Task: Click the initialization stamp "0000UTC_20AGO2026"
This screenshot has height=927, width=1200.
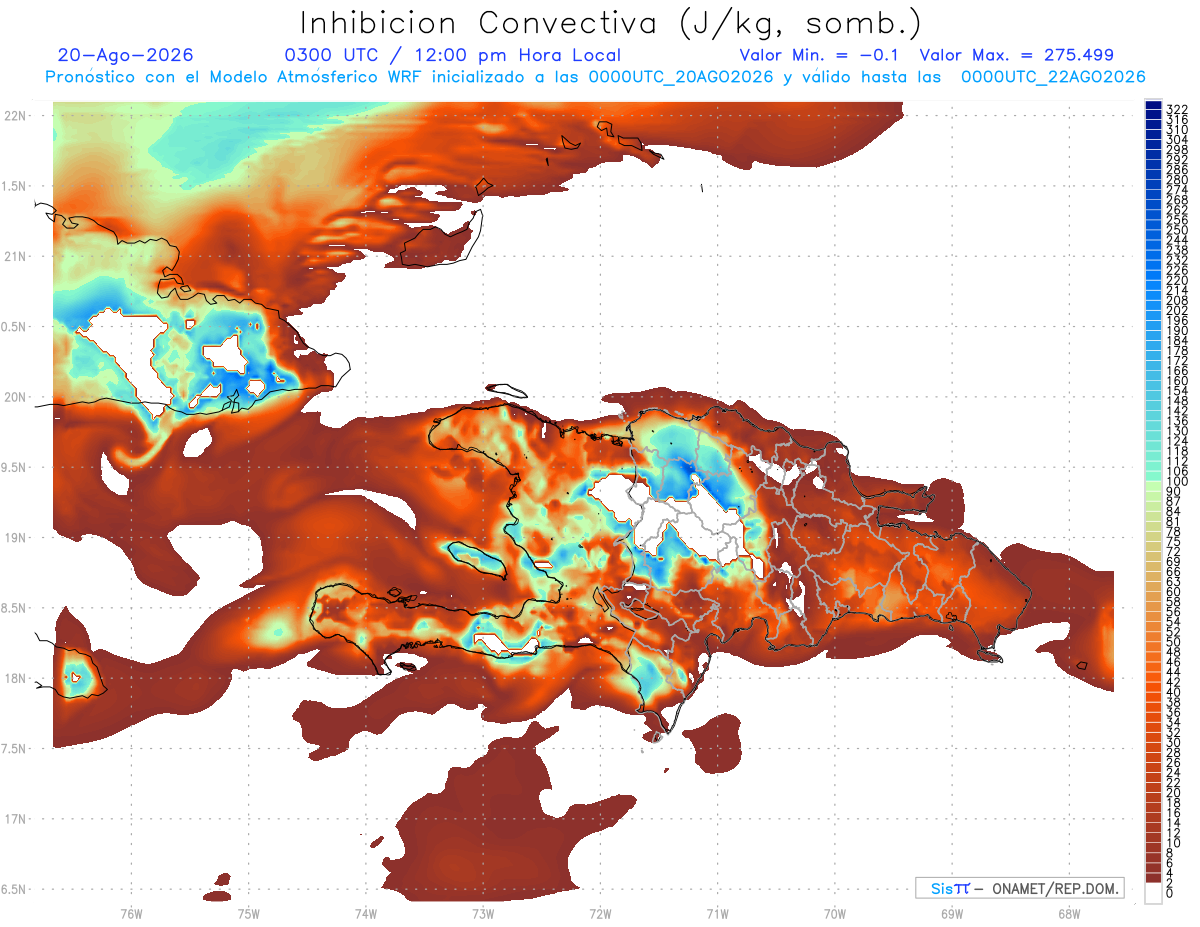Action: click(x=681, y=77)
